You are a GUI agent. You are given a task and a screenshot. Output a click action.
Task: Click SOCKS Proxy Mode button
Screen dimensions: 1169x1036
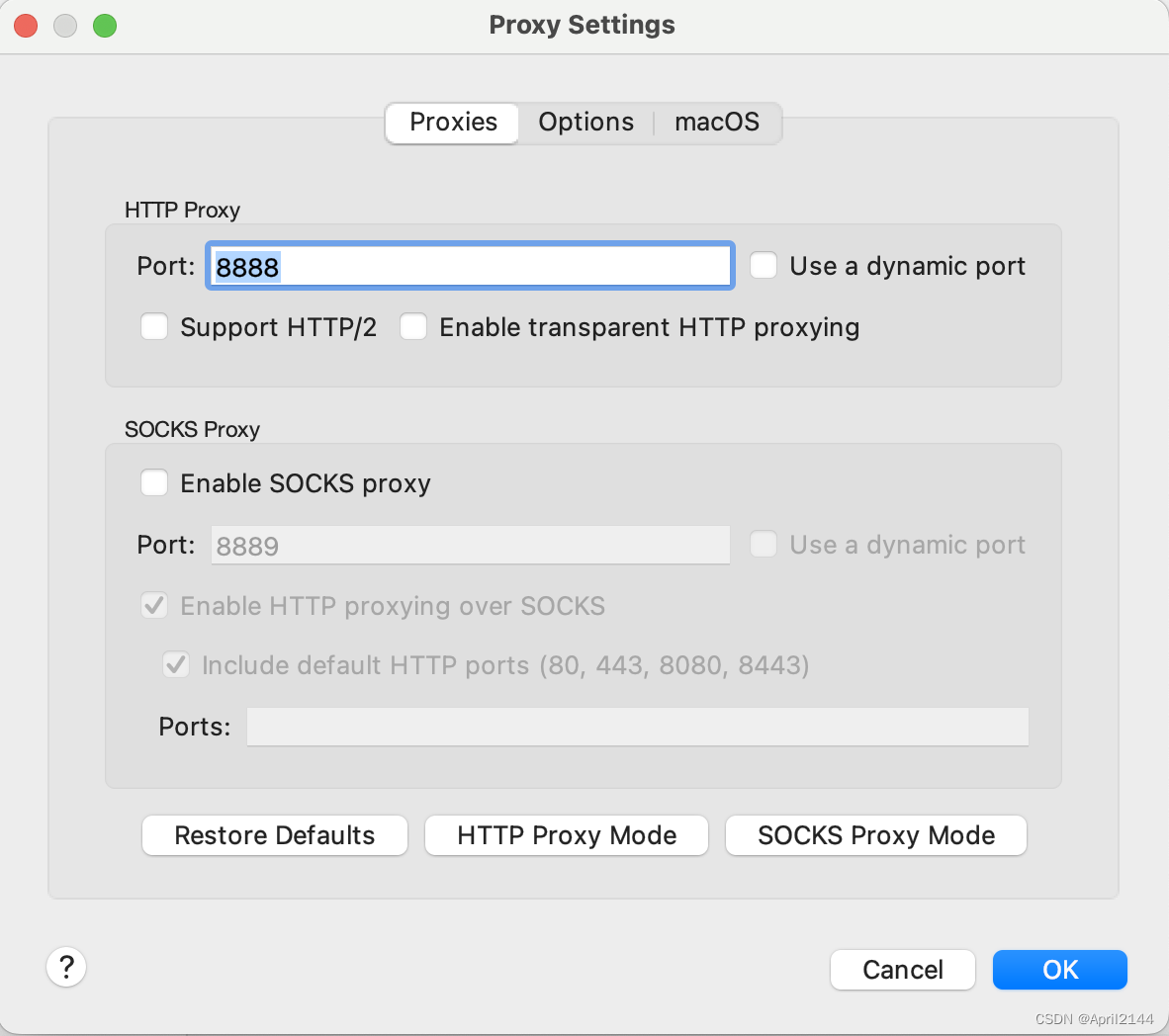[876, 835]
